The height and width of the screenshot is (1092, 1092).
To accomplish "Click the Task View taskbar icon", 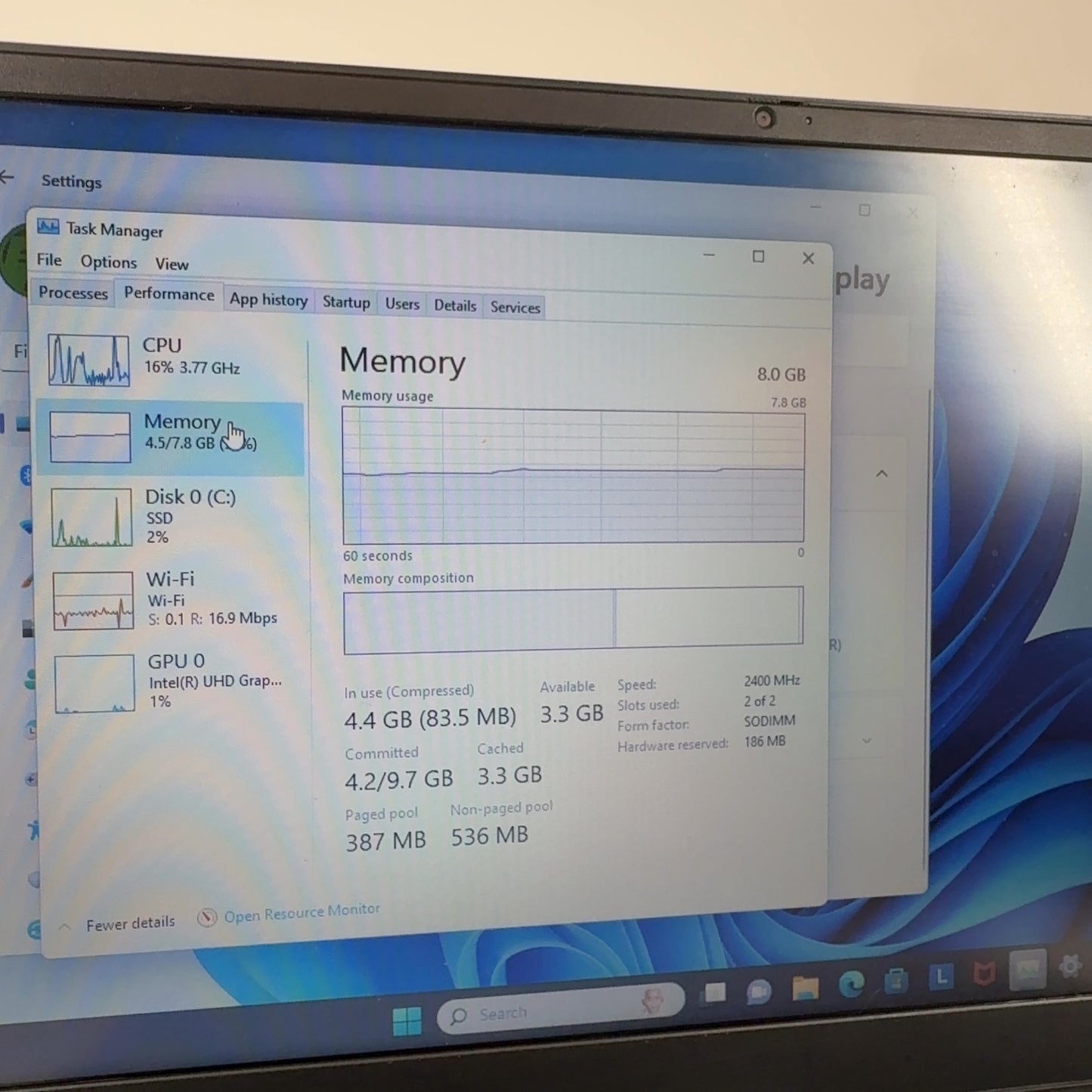I will (714, 994).
